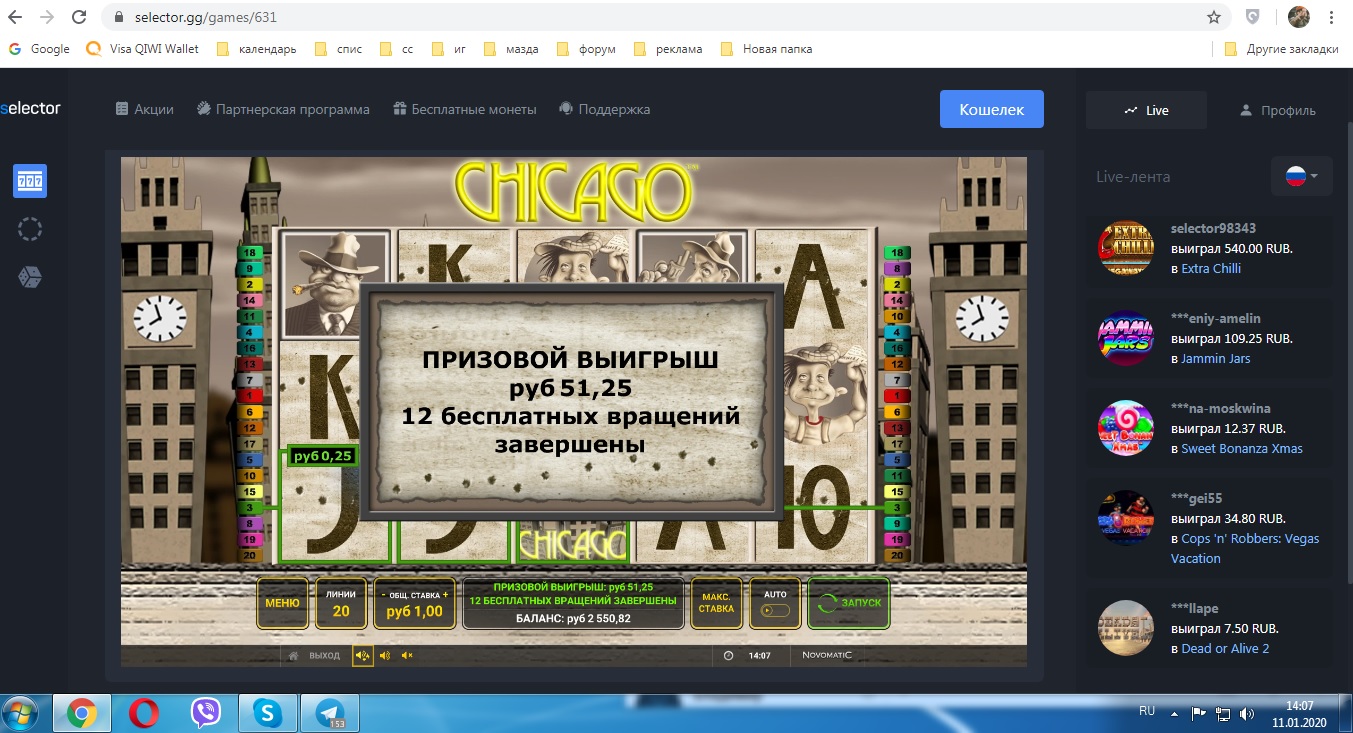Click the dashed circle sidebar icon

click(x=30, y=229)
